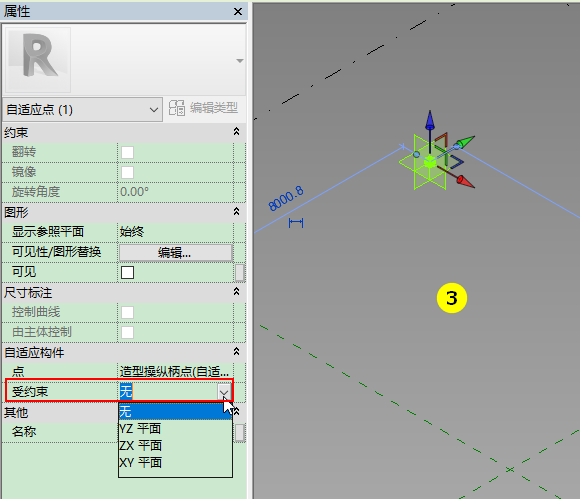Select ZX 平面 option
580x499 pixels.
[x=175, y=445]
